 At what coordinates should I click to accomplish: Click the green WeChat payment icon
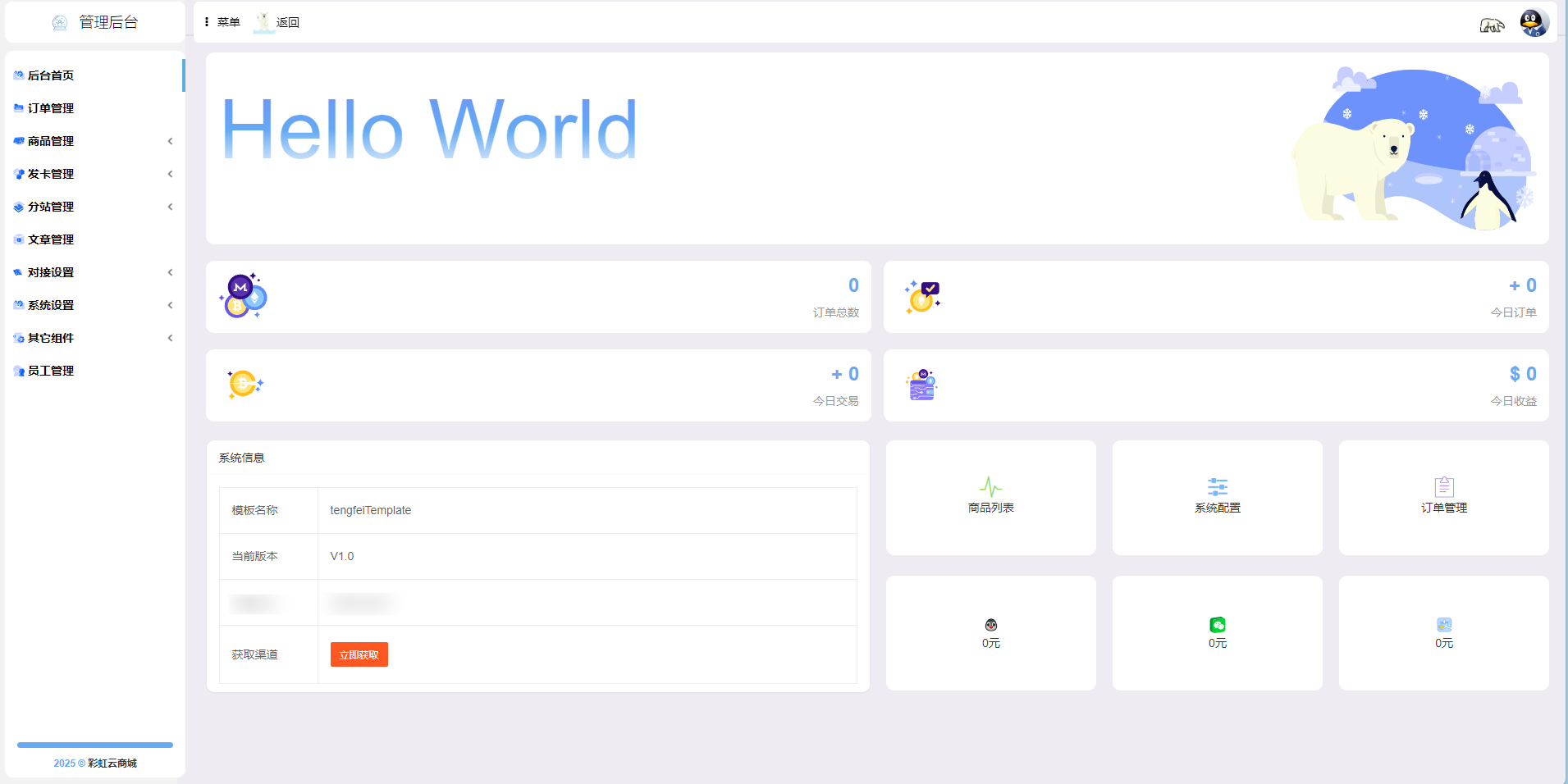[x=1217, y=625]
